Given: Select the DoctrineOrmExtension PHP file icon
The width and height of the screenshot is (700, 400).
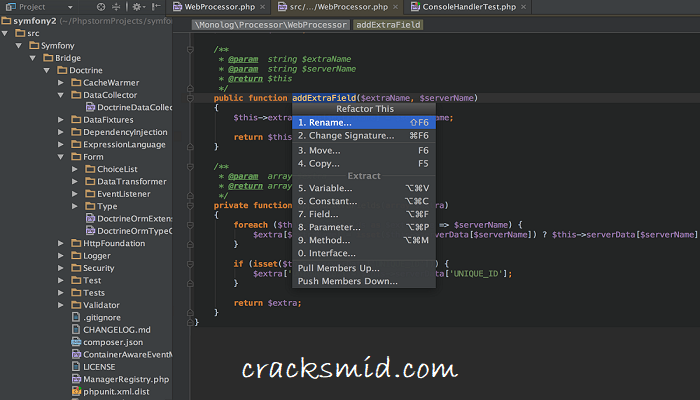Looking at the screenshot, I should click(x=90, y=219).
